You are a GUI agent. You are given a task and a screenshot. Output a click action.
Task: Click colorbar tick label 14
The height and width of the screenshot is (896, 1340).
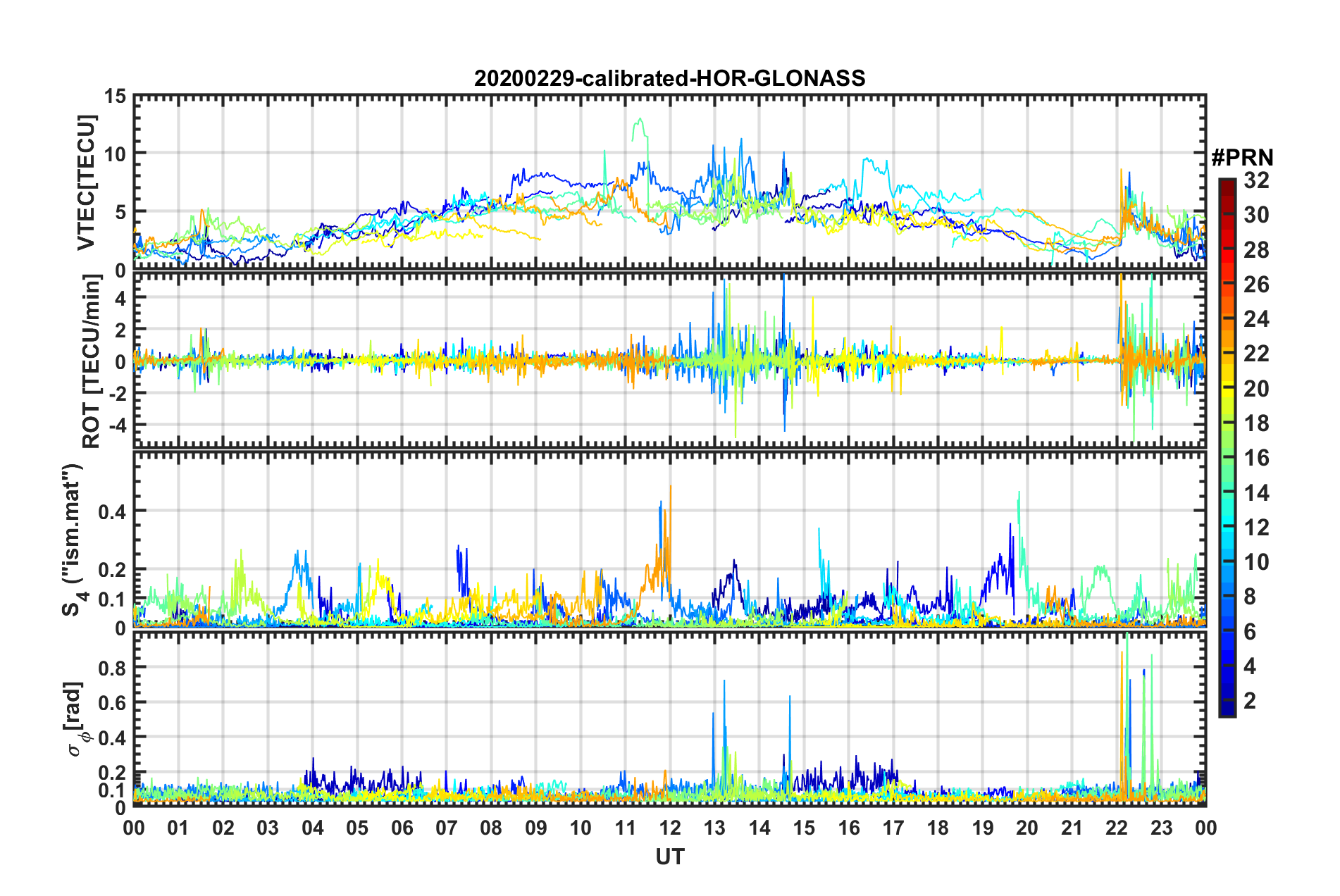pyautogui.click(x=1256, y=492)
